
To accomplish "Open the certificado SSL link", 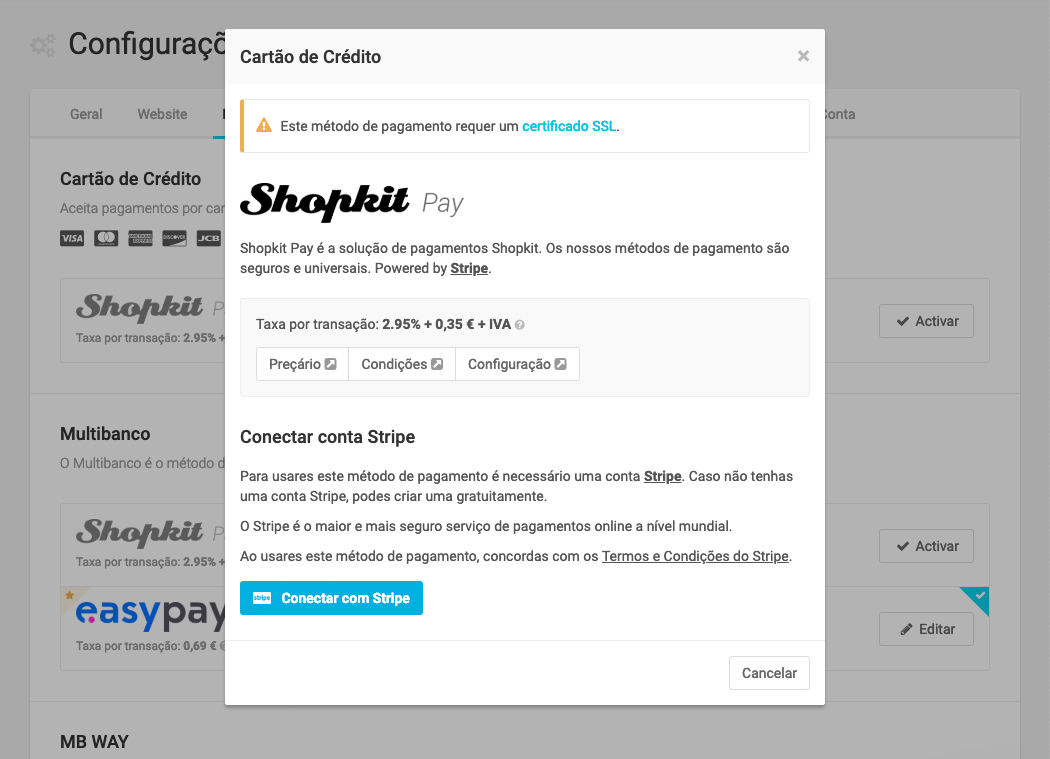I will coord(569,126).
